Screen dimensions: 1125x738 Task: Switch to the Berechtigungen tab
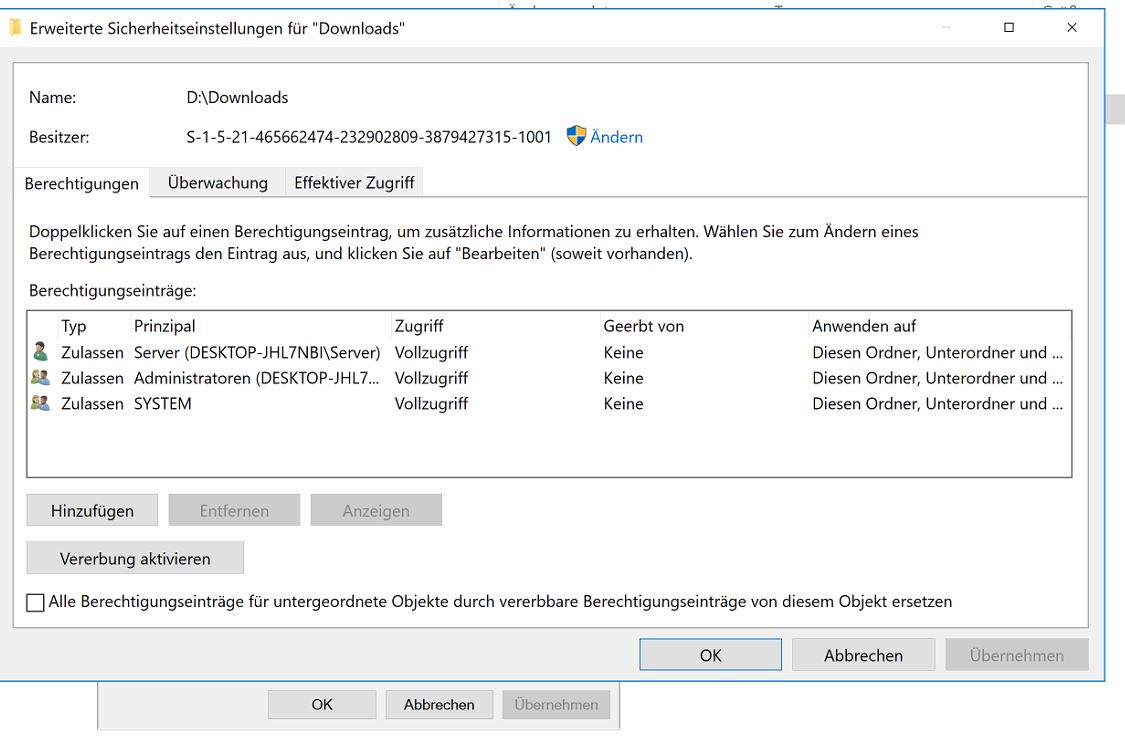82,183
